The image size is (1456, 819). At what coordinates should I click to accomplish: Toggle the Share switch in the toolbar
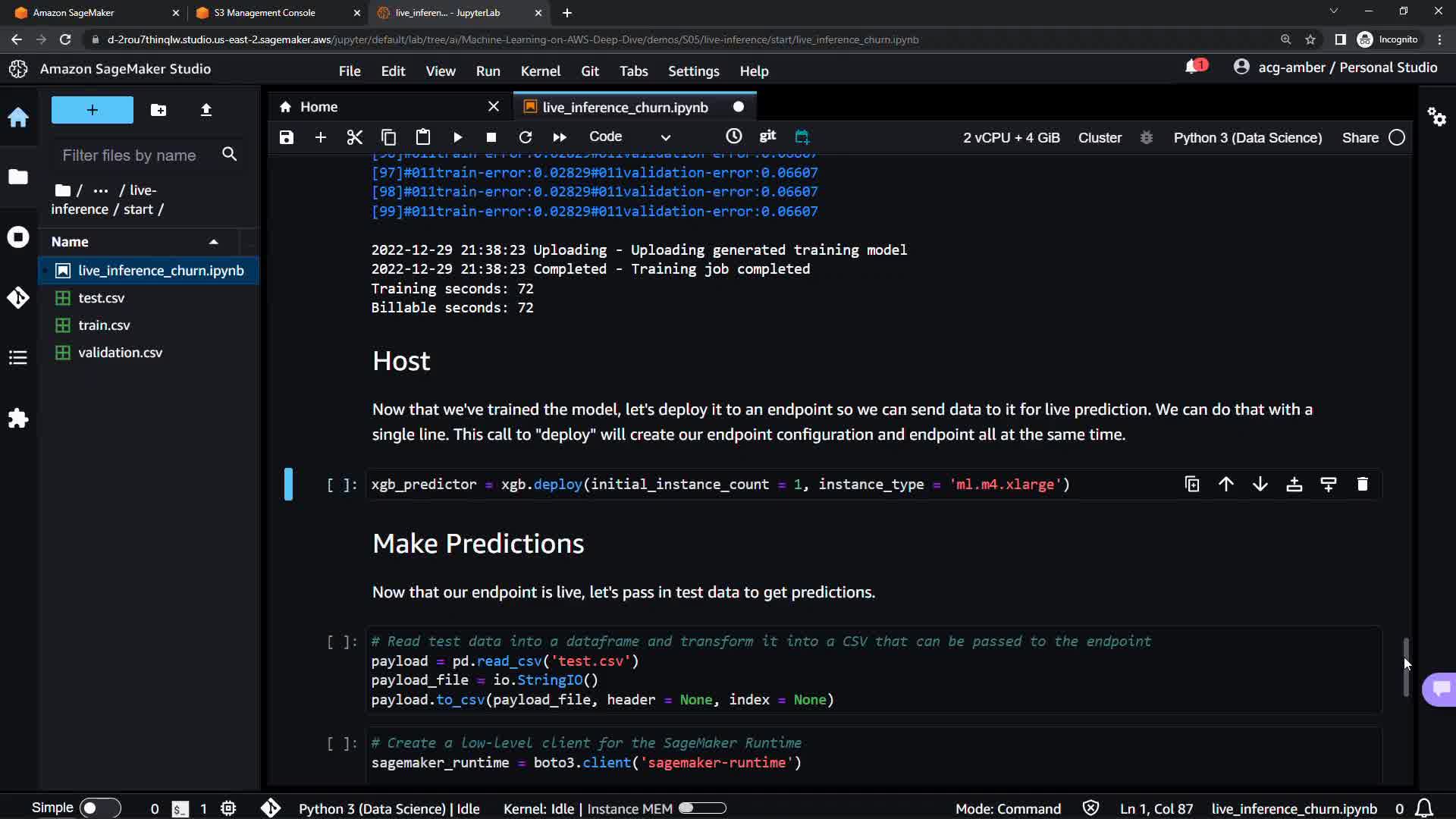[x=1396, y=137]
